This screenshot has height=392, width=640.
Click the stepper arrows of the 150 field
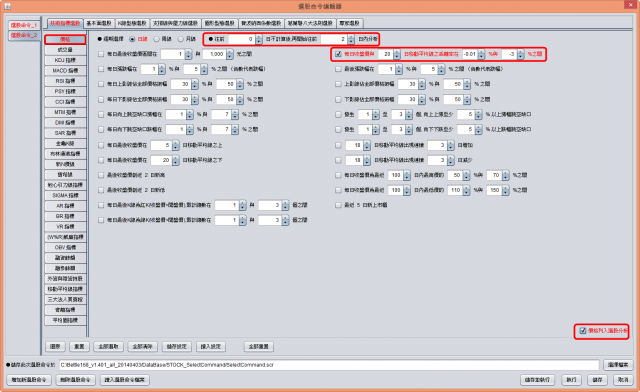506,190
